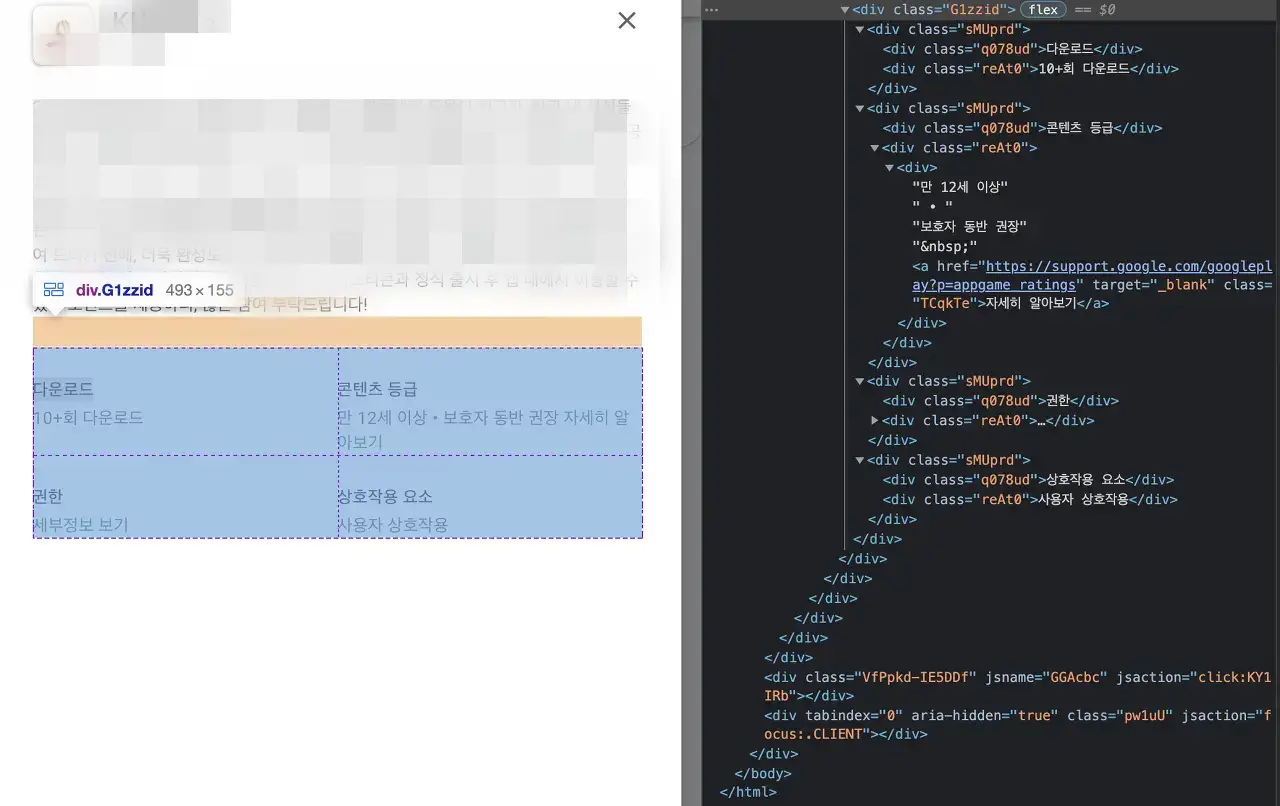Open the DevTools overflow menu with three dots
The height and width of the screenshot is (806, 1280).
pyautogui.click(x=711, y=9)
